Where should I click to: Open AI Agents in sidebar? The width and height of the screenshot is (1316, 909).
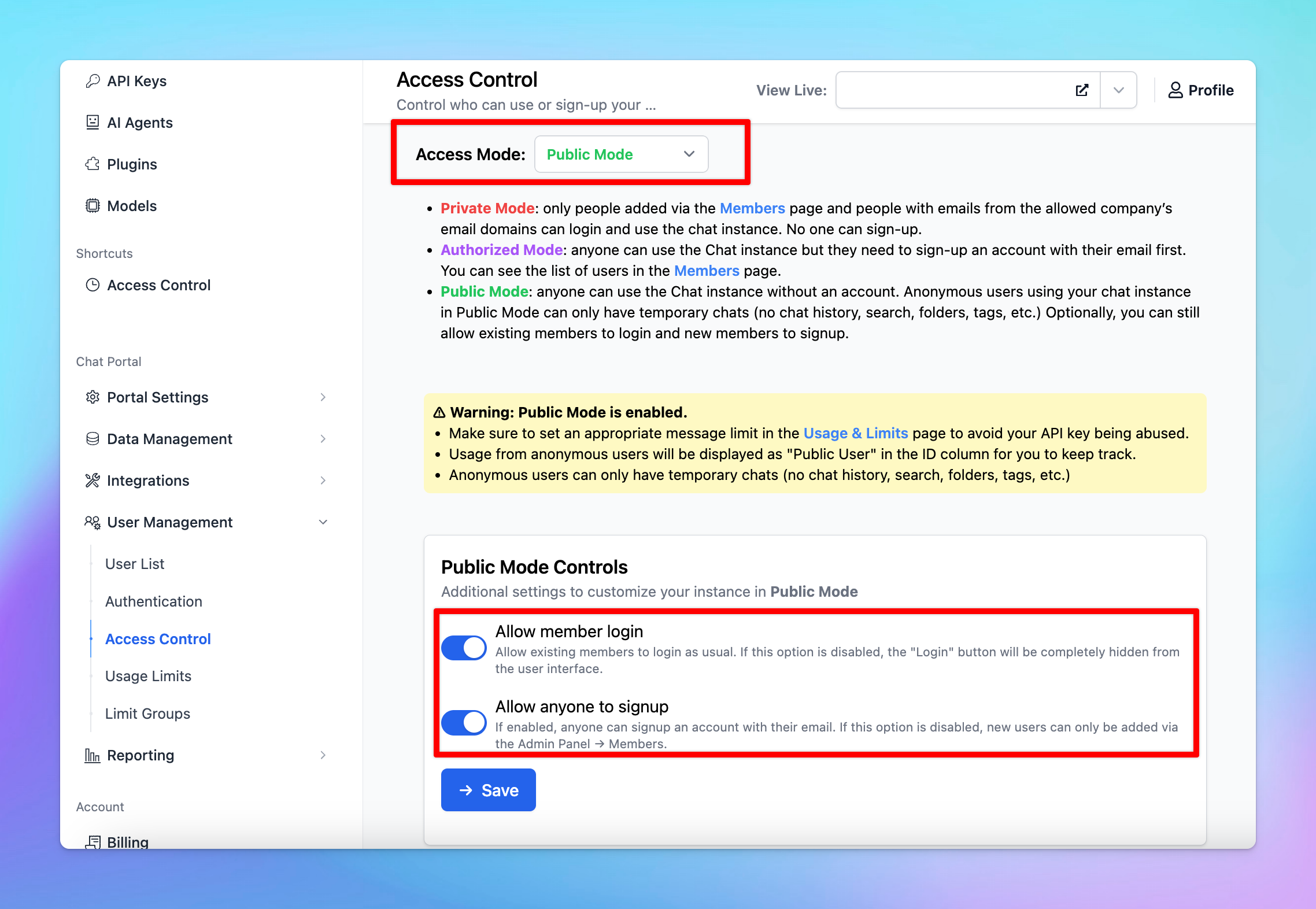point(140,123)
